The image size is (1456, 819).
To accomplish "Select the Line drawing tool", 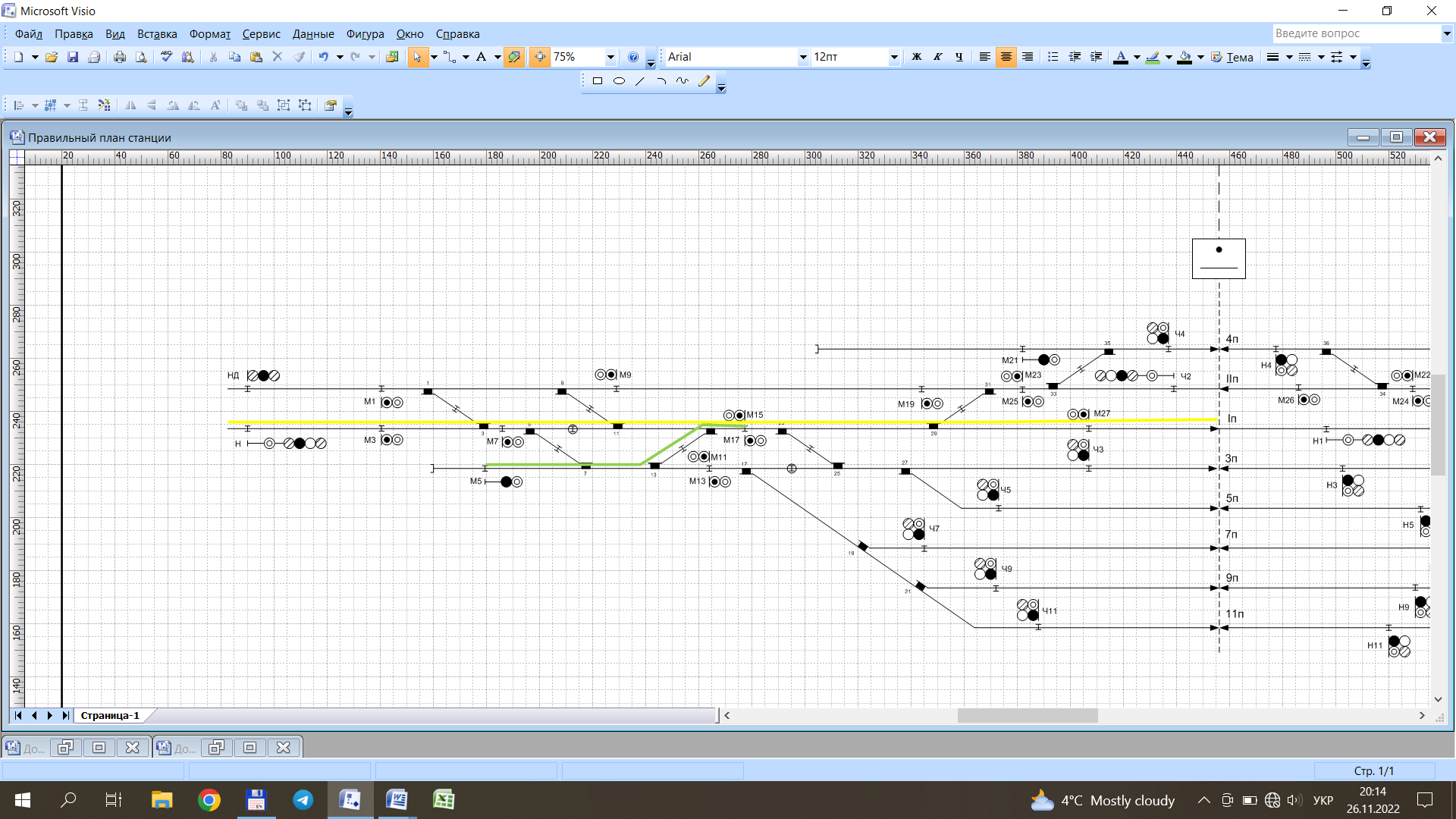I will 640,81.
